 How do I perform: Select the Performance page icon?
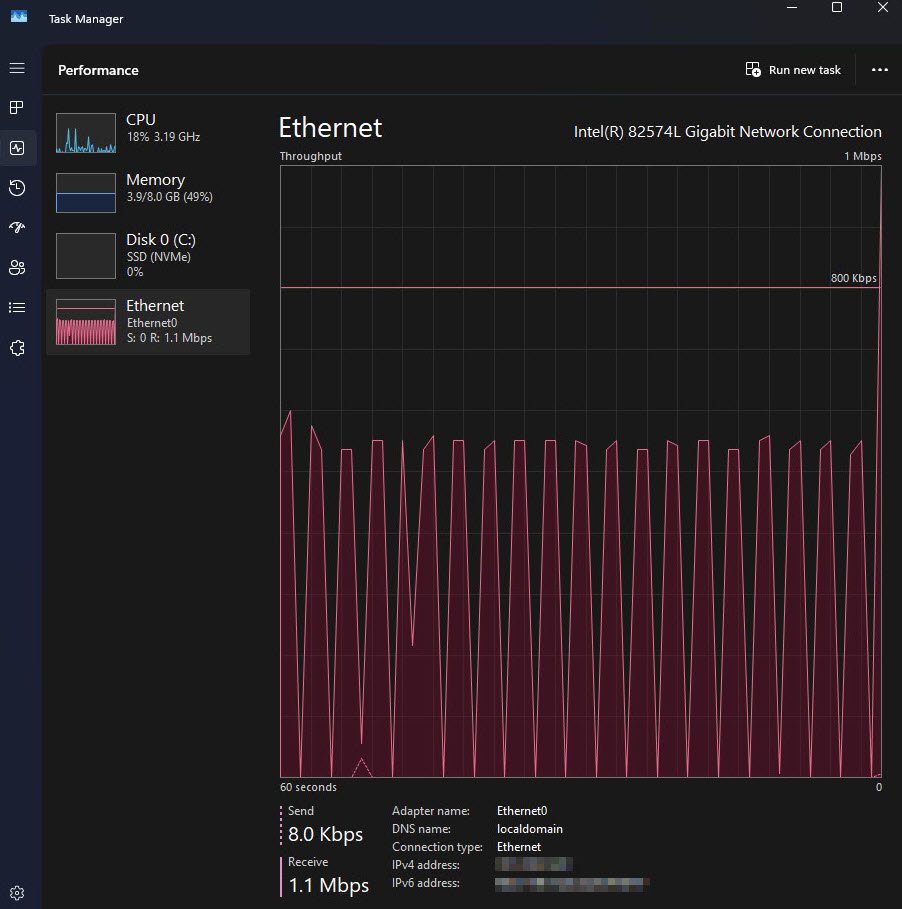pos(17,148)
